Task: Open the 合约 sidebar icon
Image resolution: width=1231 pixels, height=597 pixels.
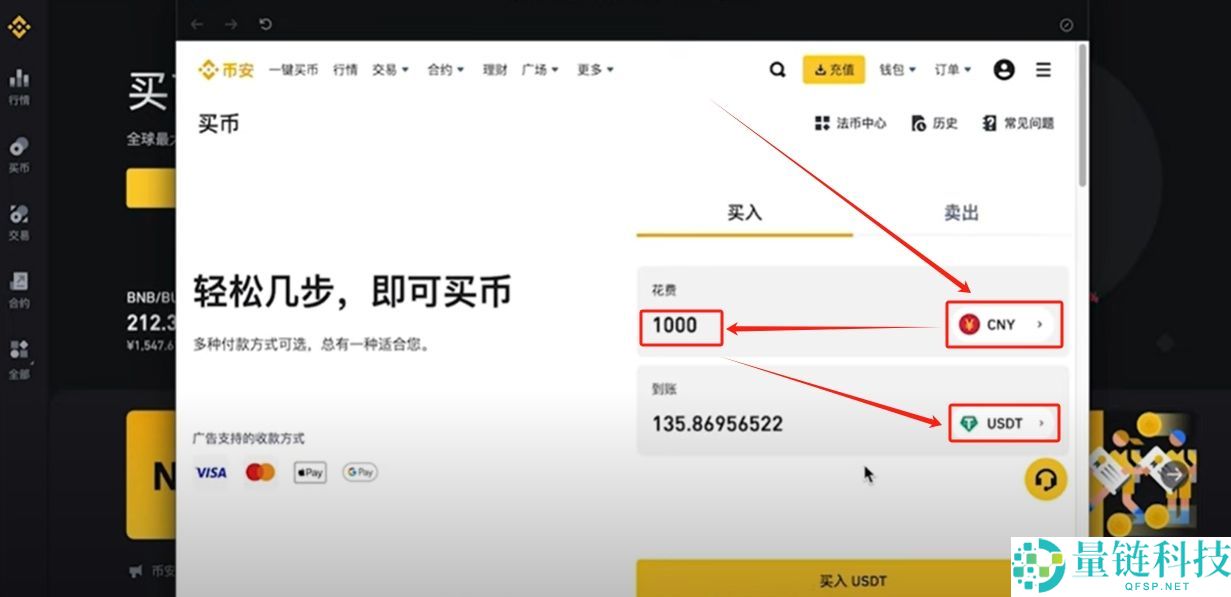Action: (19, 278)
